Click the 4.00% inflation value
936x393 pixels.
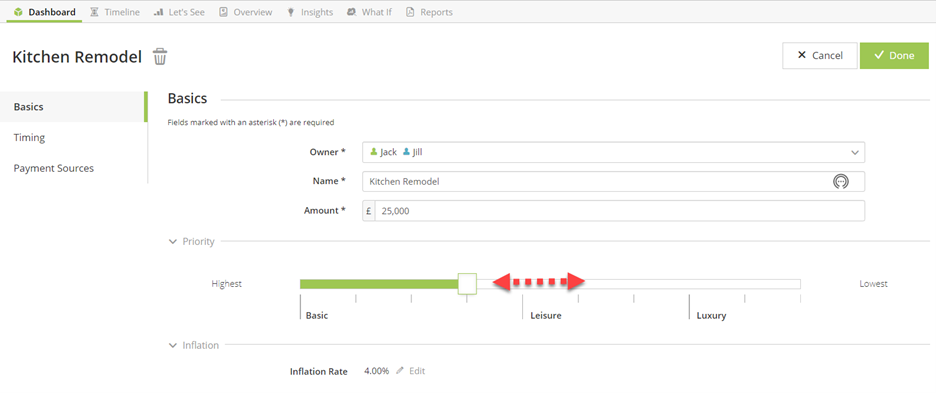(x=377, y=371)
